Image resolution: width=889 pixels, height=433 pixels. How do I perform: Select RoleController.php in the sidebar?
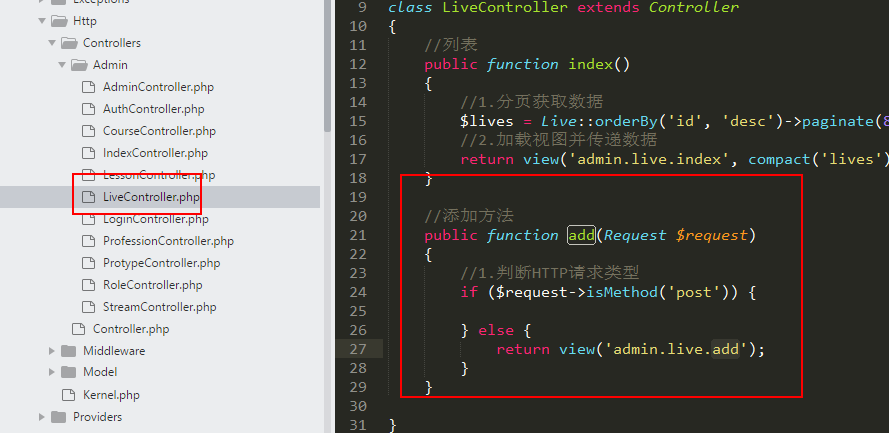(x=152, y=285)
